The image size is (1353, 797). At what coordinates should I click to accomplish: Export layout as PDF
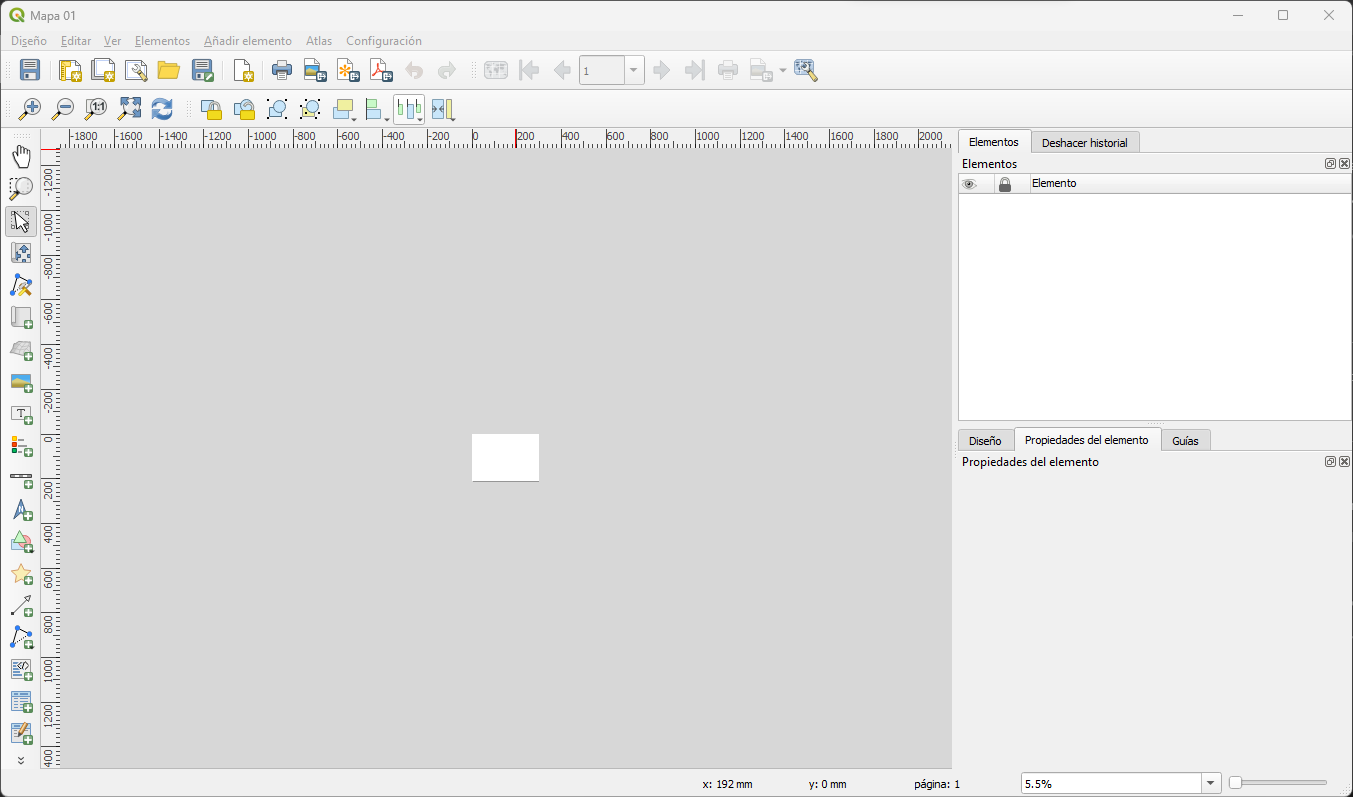click(381, 70)
